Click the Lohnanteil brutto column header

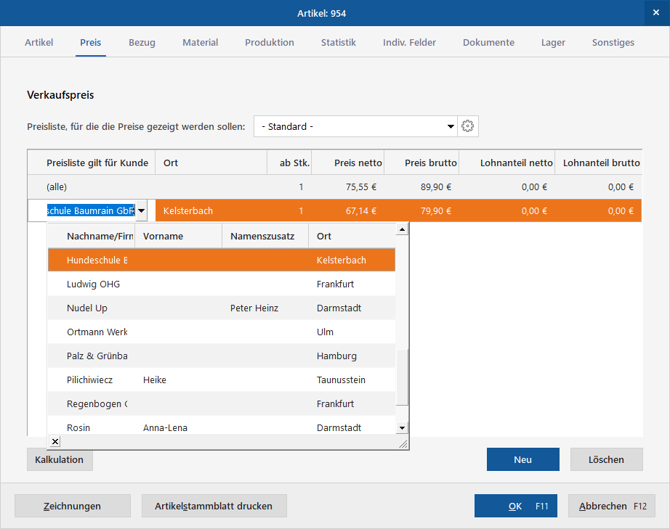(598, 163)
